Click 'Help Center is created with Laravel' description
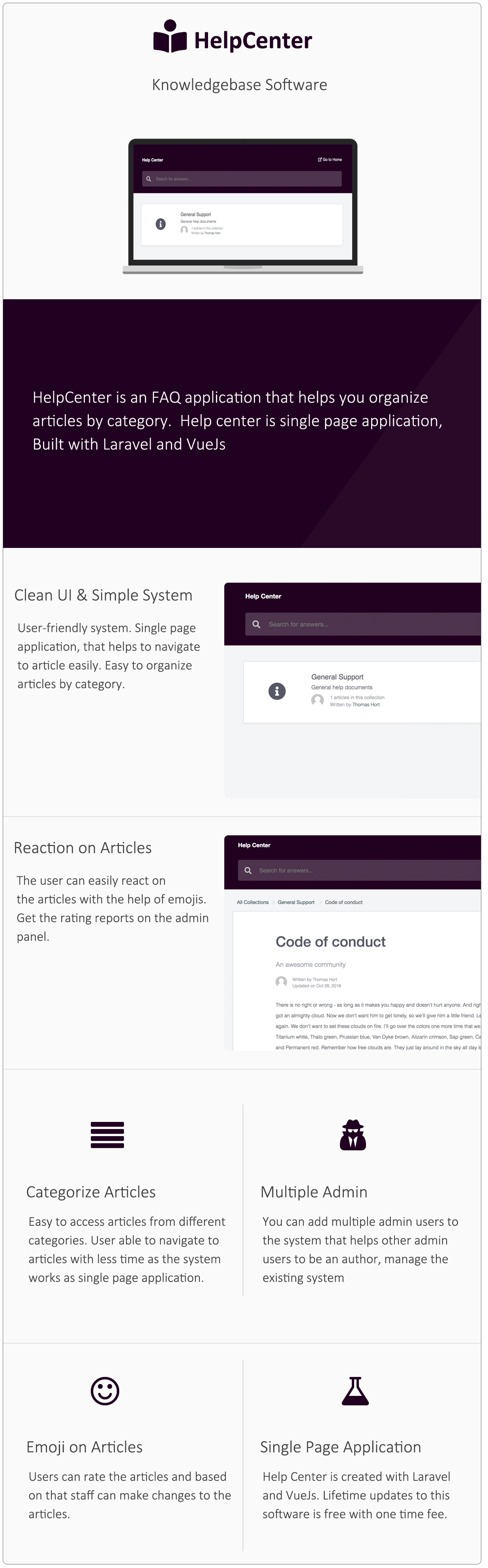The width and height of the screenshot is (488, 1568). 357,1495
